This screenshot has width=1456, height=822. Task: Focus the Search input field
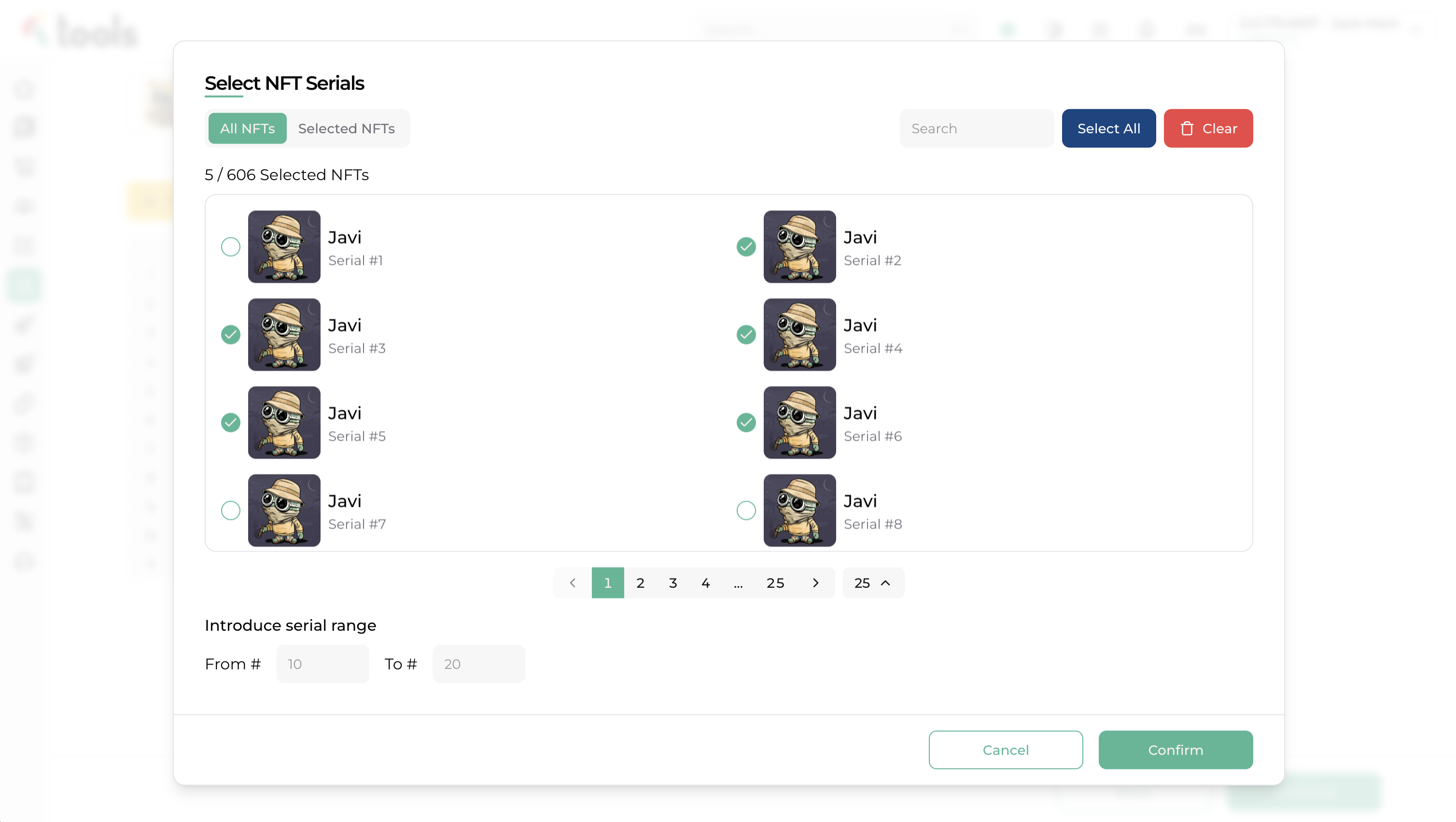pos(976,129)
